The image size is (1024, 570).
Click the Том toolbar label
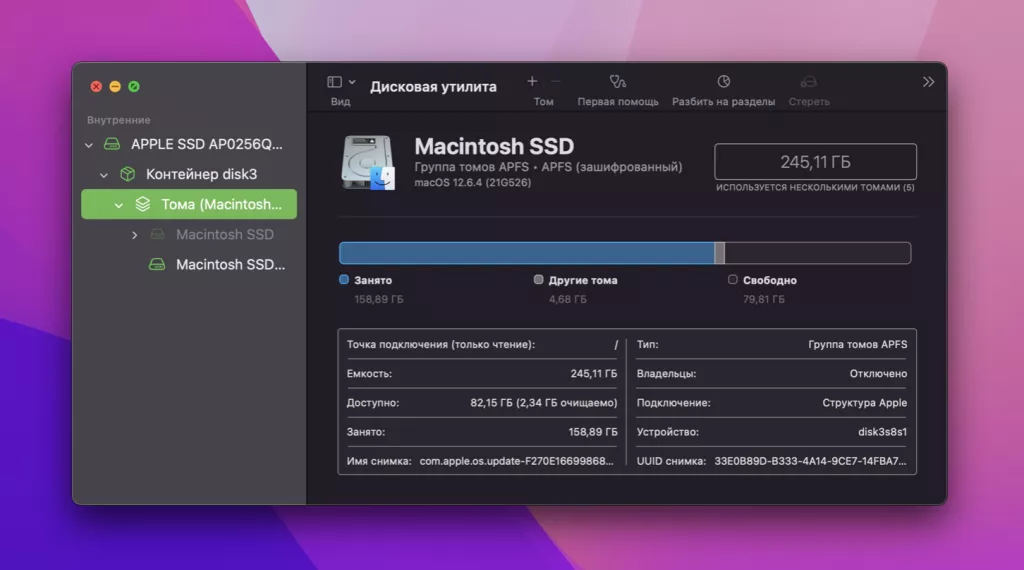pos(543,102)
